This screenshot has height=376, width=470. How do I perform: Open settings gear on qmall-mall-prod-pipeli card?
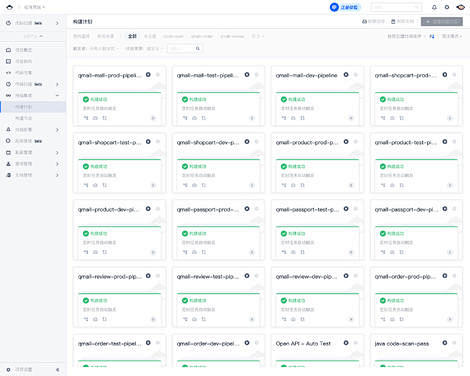point(148,75)
